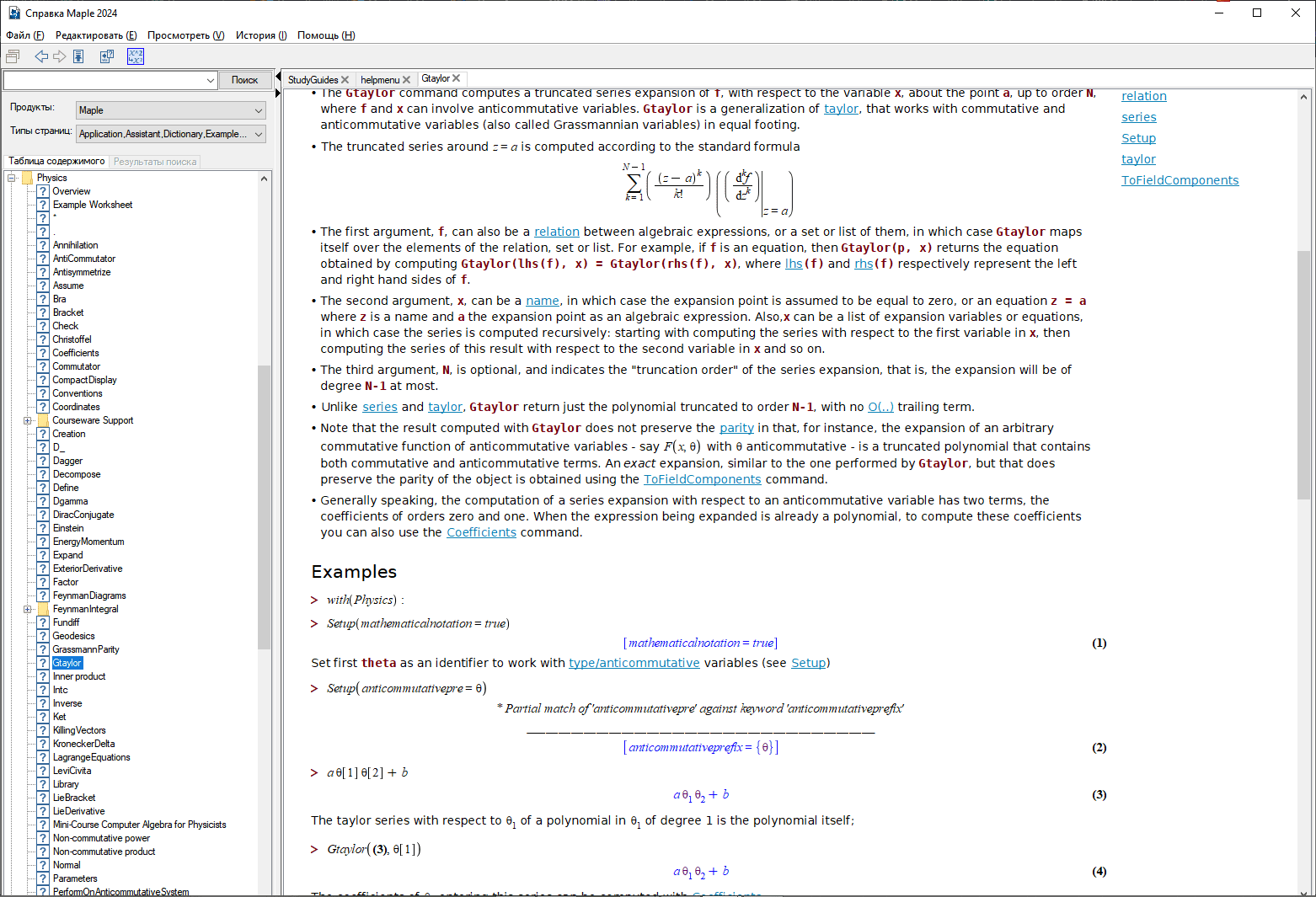Image resolution: width=1316 pixels, height=897 pixels.
Task: Open the История menu
Action: coord(261,35)
